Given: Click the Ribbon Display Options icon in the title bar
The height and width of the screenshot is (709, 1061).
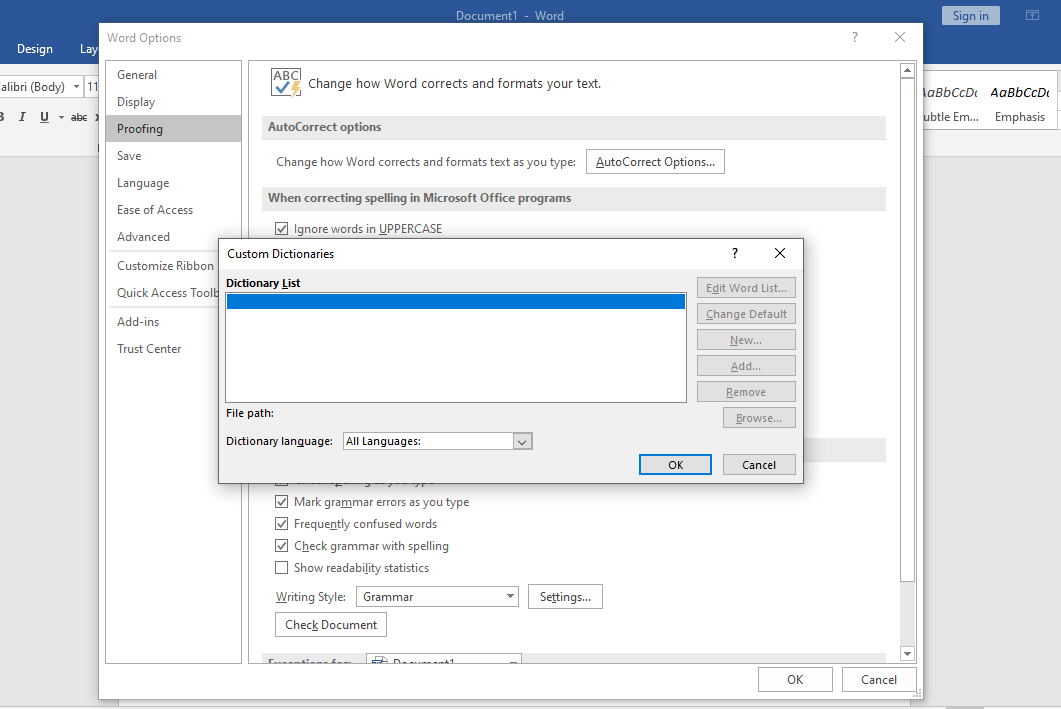Looking at the screenshot, I should (x=1032, y=16).
